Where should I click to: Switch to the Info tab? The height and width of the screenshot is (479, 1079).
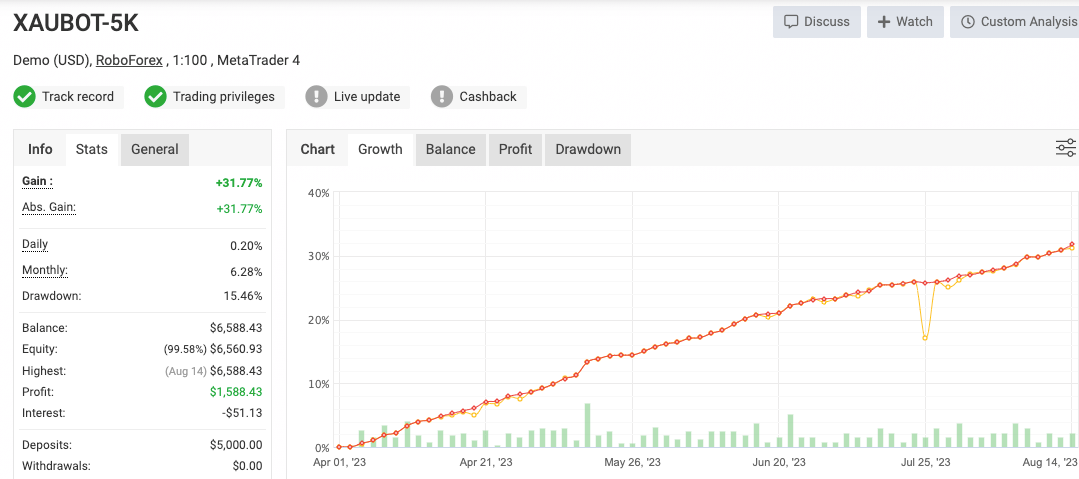[40, 149]
